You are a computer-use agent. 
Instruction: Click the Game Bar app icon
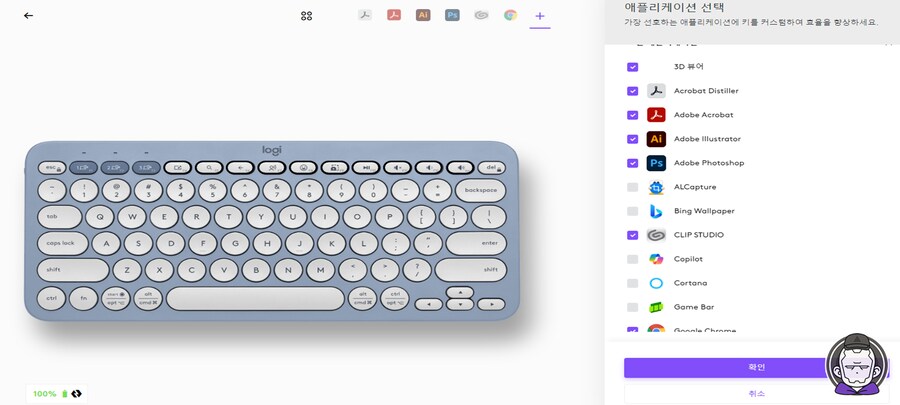click(656, 307)
